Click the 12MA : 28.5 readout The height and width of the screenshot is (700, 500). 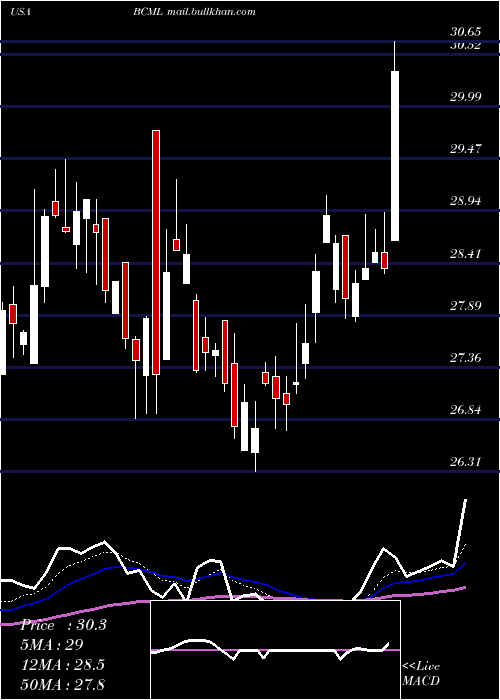point(63,665)
